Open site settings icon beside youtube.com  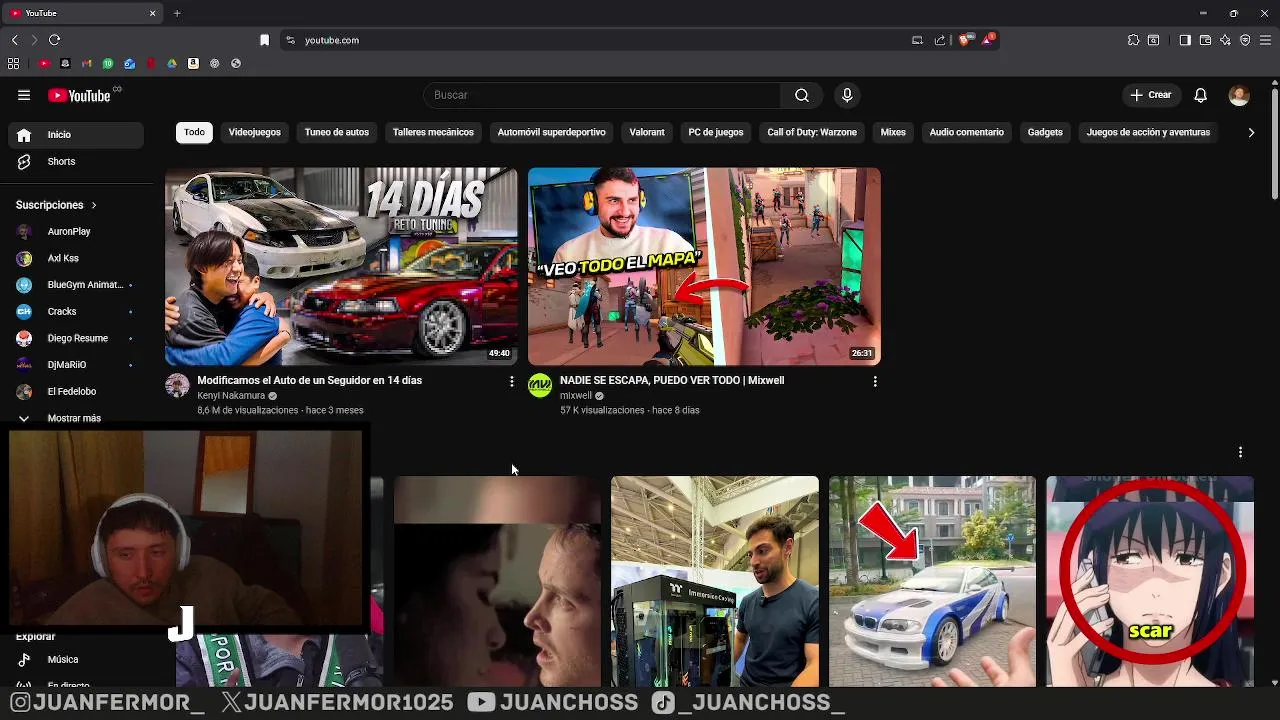point(290,40)
